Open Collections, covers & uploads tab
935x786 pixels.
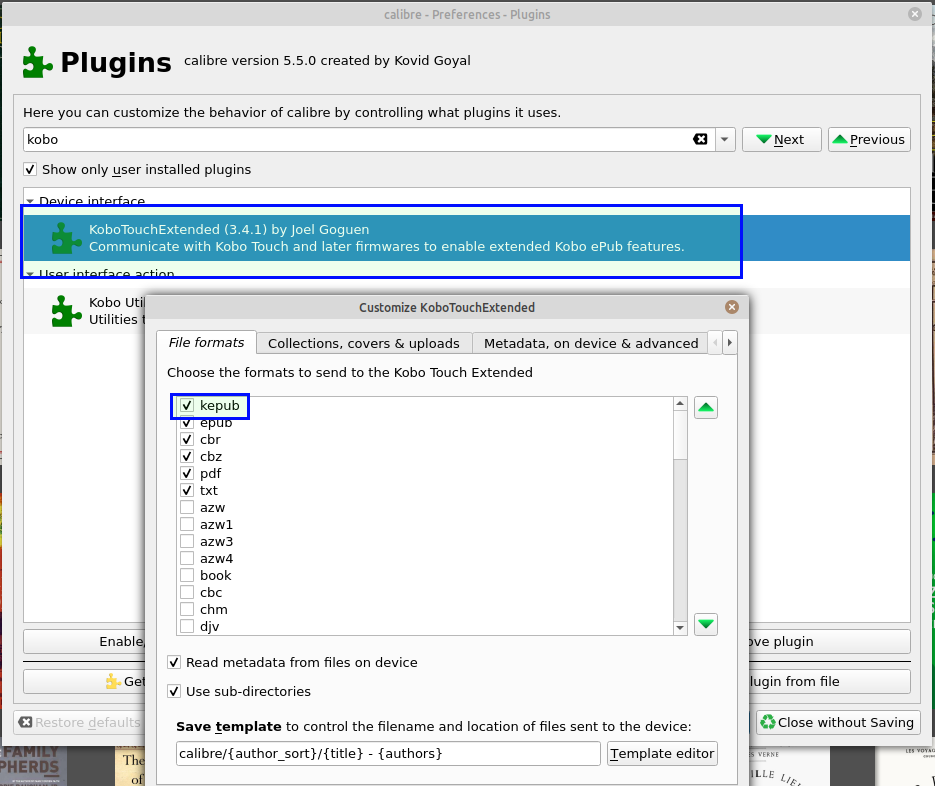click(364, 344)
